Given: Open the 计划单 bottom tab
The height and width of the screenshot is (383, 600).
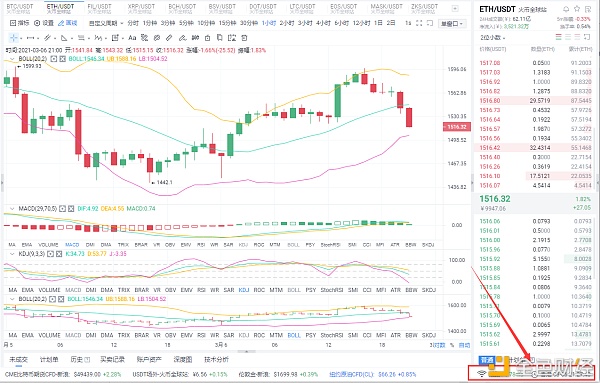Looking at the screenshot, I should point(49,359).
